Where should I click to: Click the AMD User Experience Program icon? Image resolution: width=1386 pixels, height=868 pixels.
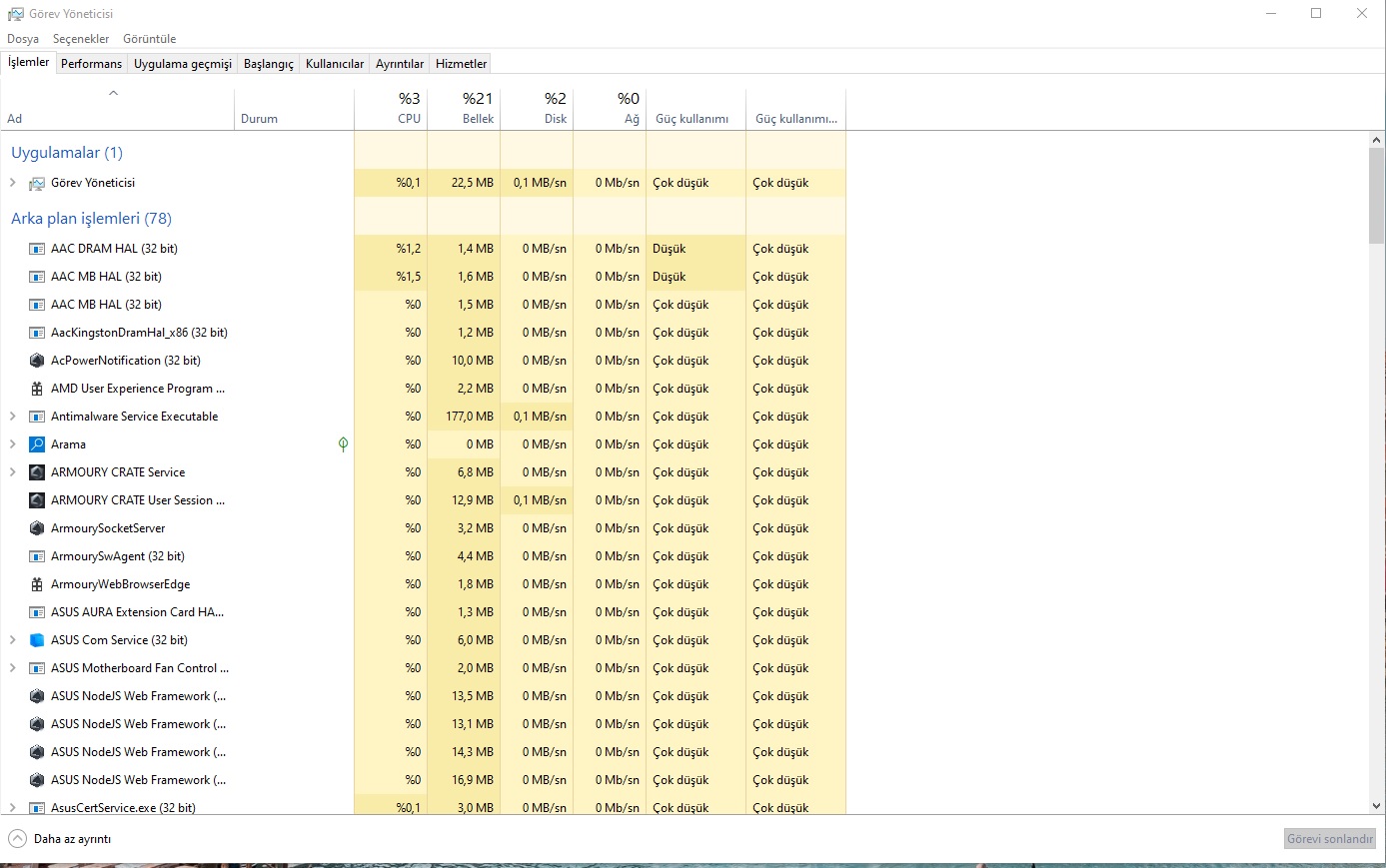tap(37, 389)
